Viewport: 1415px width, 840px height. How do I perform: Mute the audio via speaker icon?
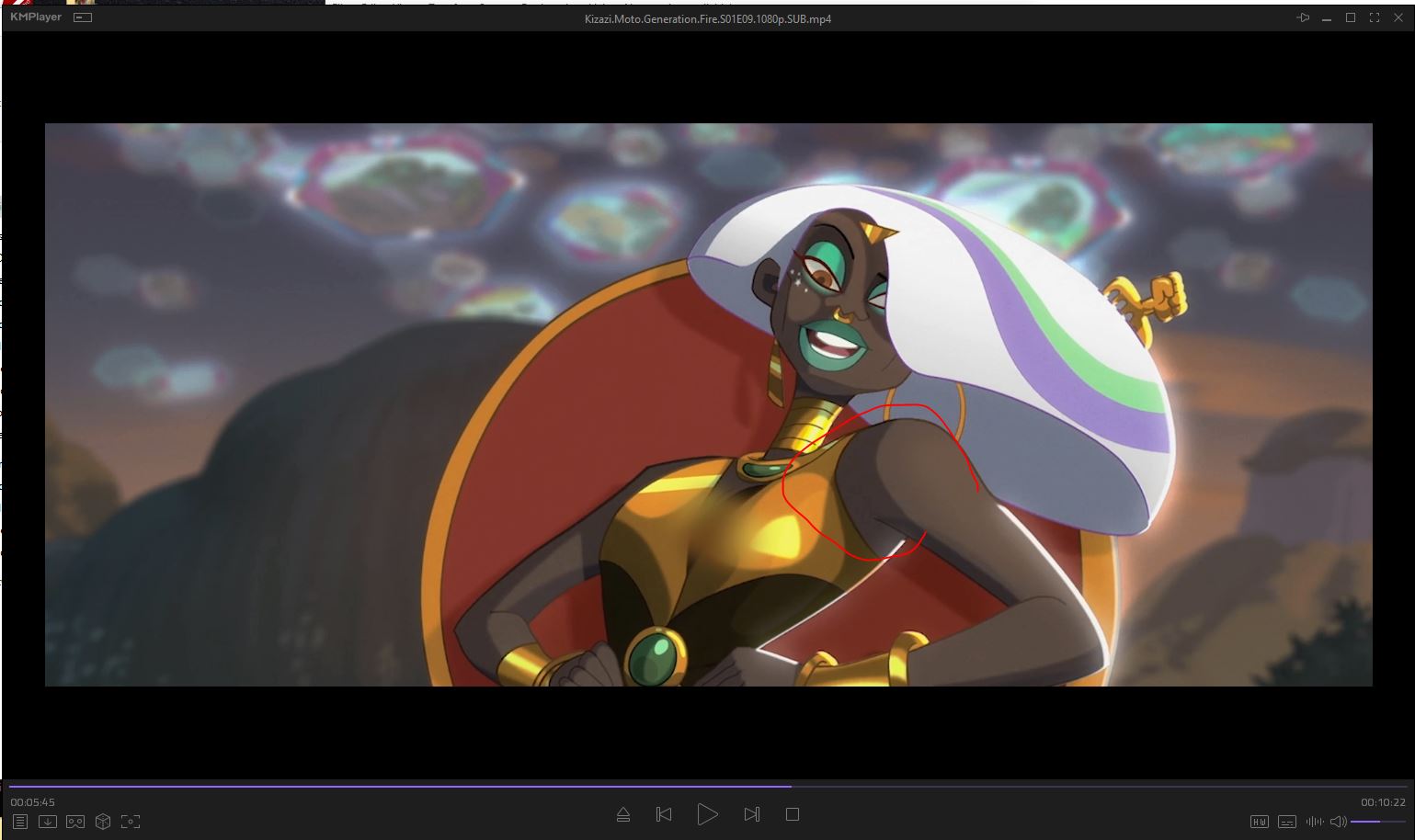tap(1338, 822)
